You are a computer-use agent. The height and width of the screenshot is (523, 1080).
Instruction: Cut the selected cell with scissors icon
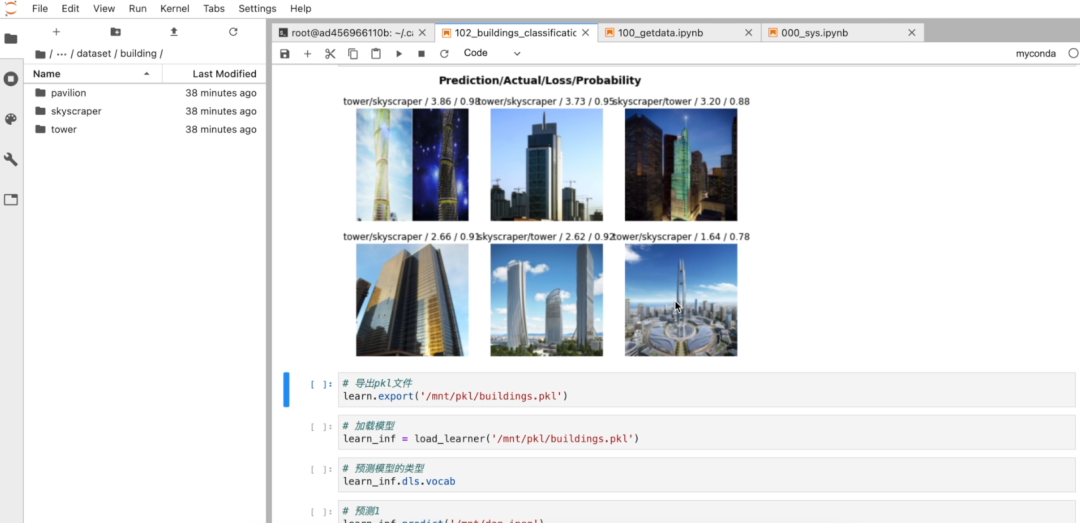(330, 54)
